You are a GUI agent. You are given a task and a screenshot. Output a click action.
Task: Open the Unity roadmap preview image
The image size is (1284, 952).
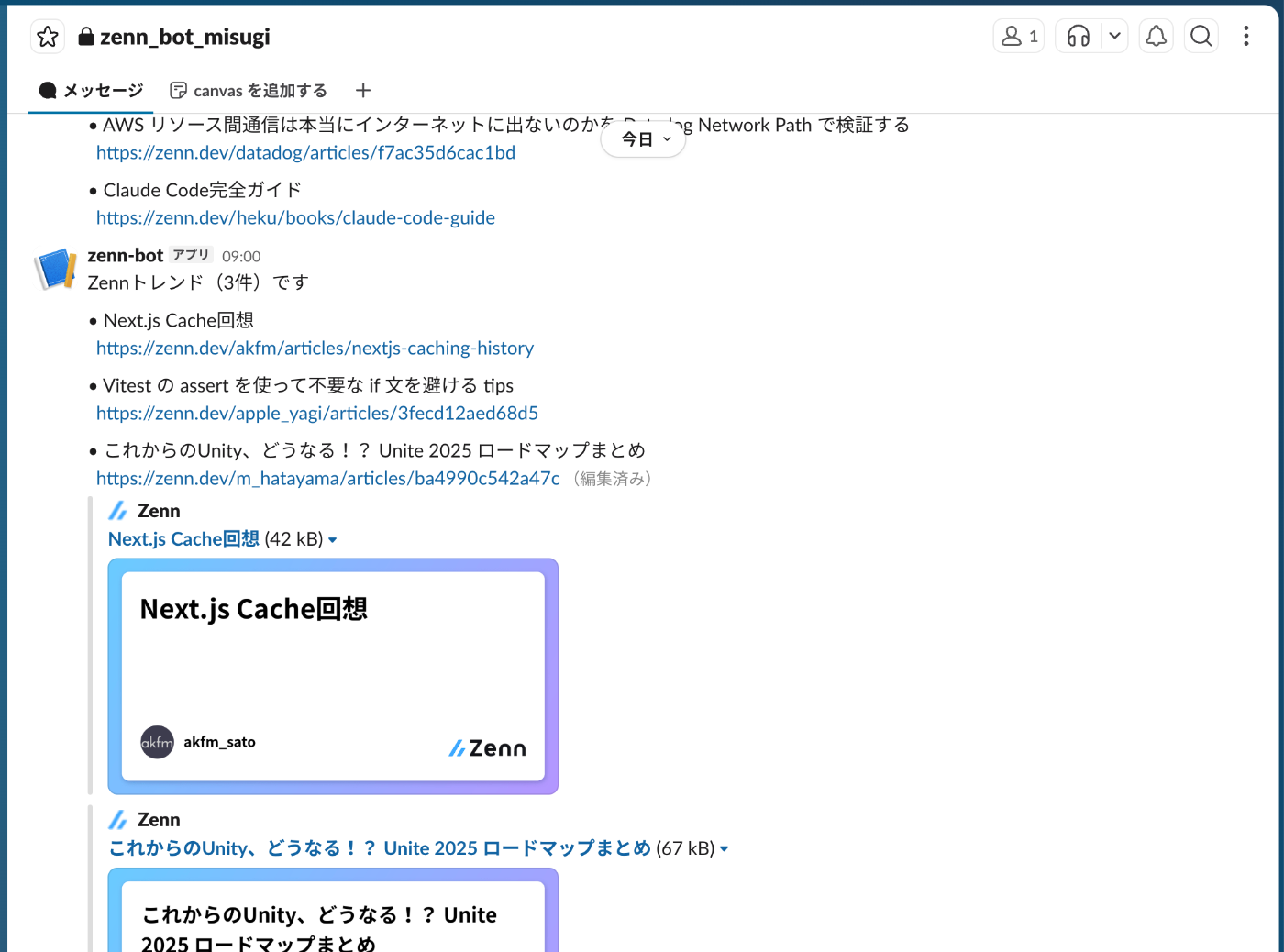pos(333,910)
